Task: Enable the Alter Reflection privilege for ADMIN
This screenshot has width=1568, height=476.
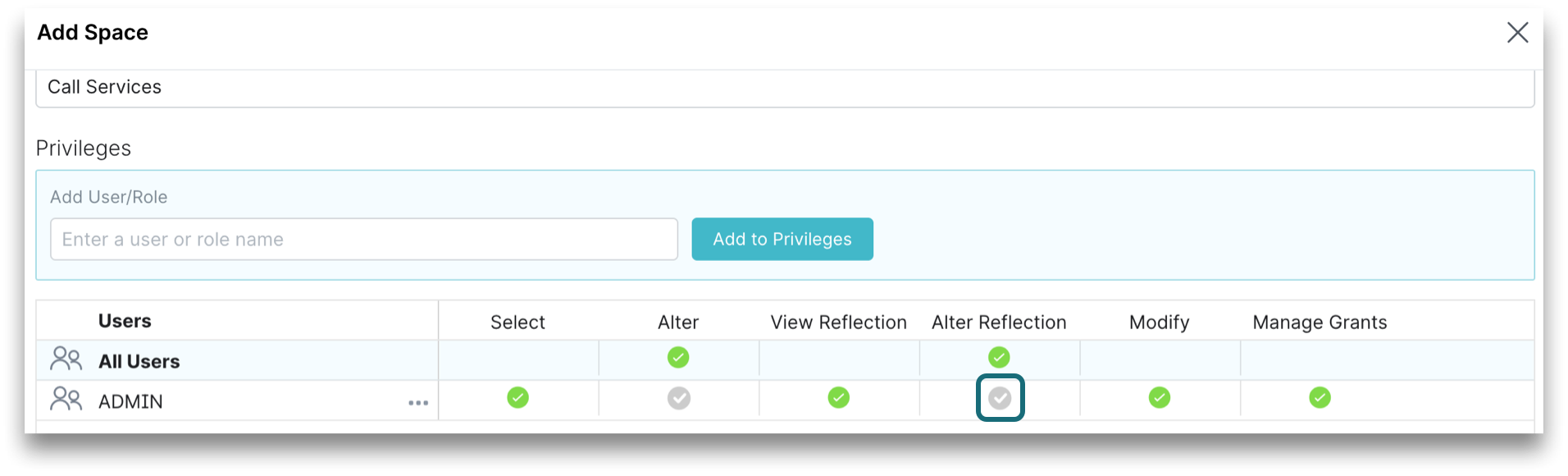Action: [x=1001, y=398]
